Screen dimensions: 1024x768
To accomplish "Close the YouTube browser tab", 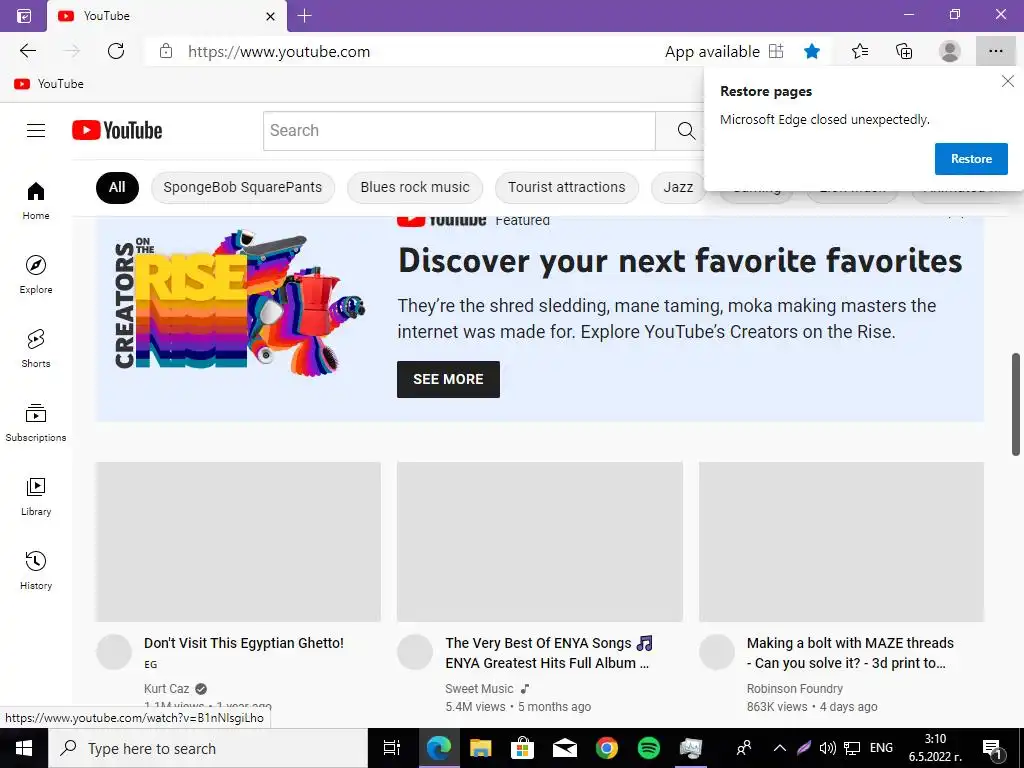I will click(x=270, y=16).
